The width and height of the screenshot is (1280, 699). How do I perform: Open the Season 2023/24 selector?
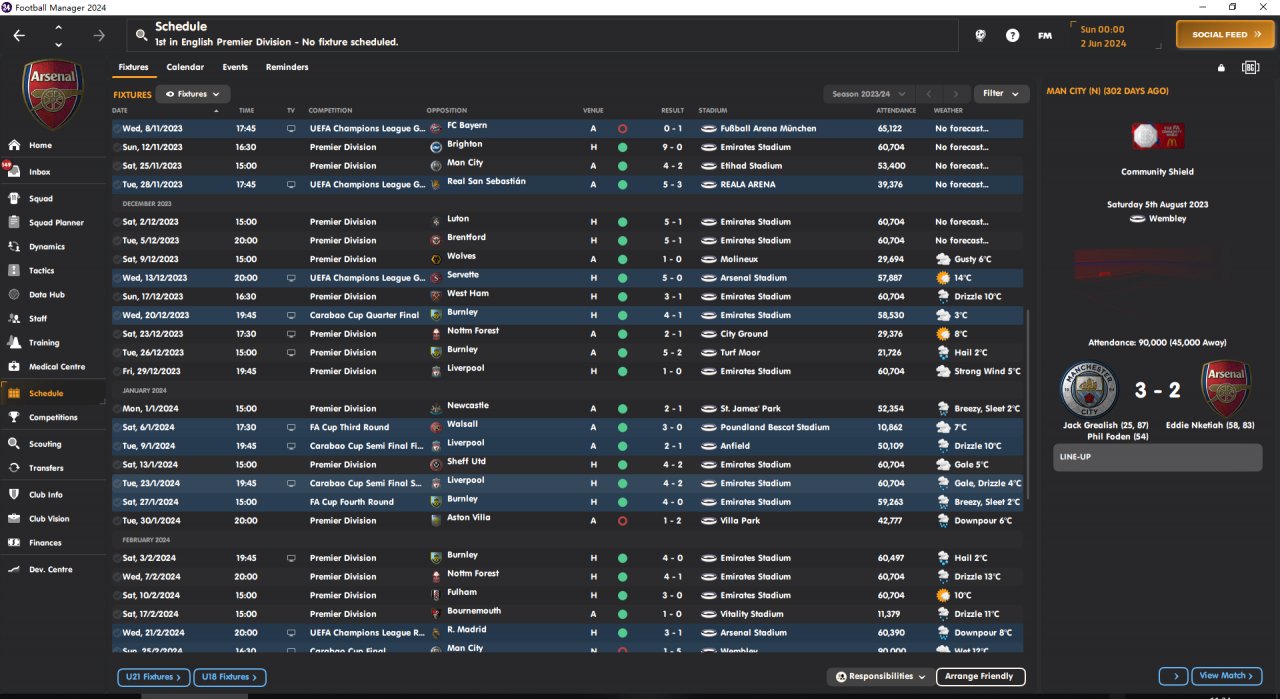tap(867, 94)
